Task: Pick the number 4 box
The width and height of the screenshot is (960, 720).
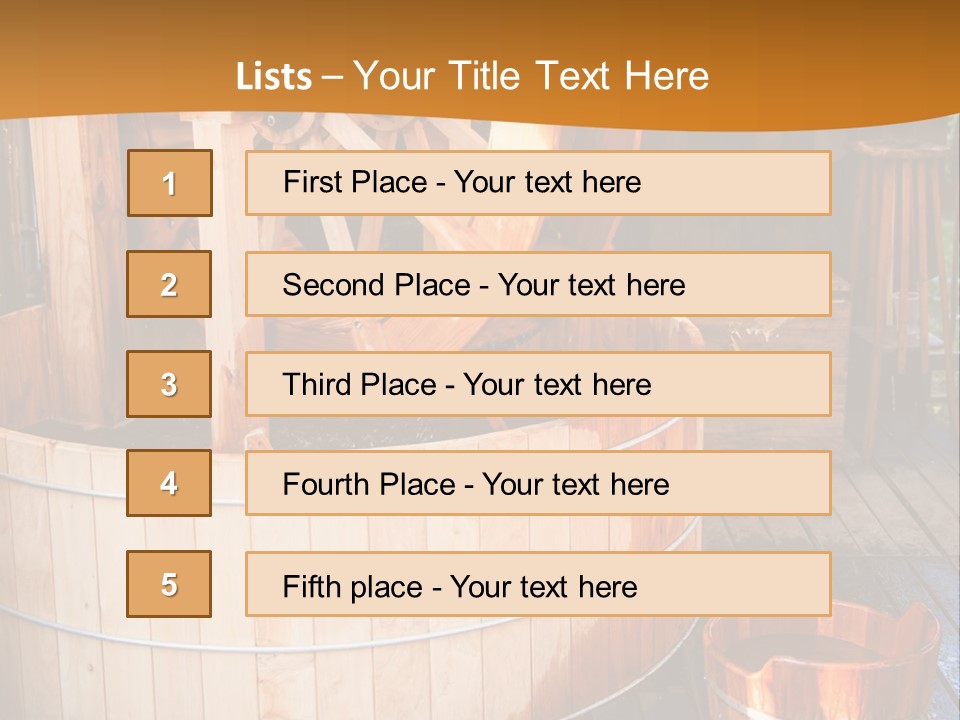Action: [170, 484]
